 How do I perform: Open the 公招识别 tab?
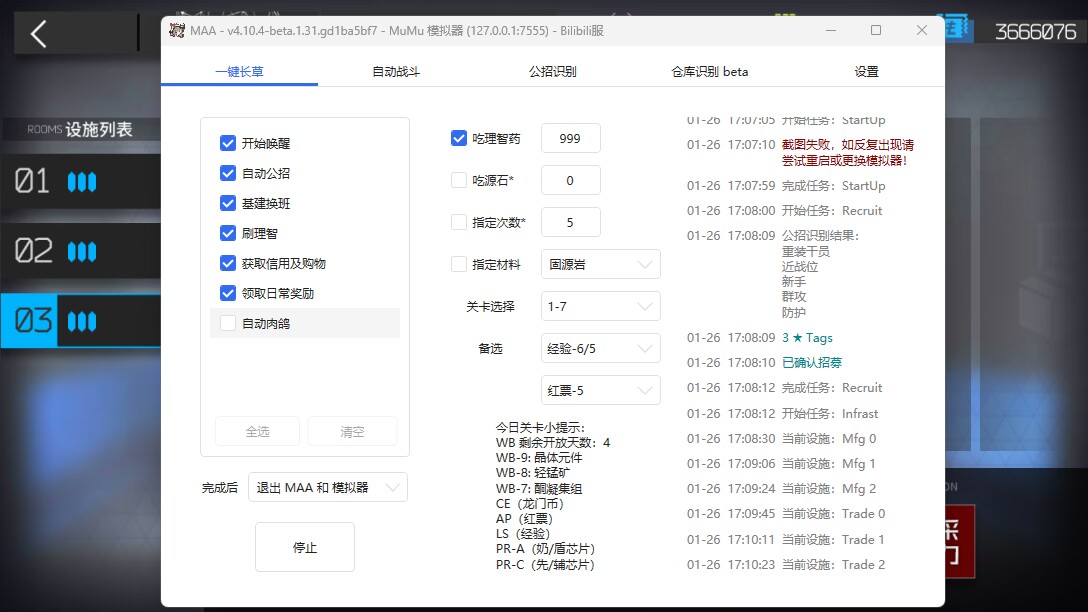553,71
